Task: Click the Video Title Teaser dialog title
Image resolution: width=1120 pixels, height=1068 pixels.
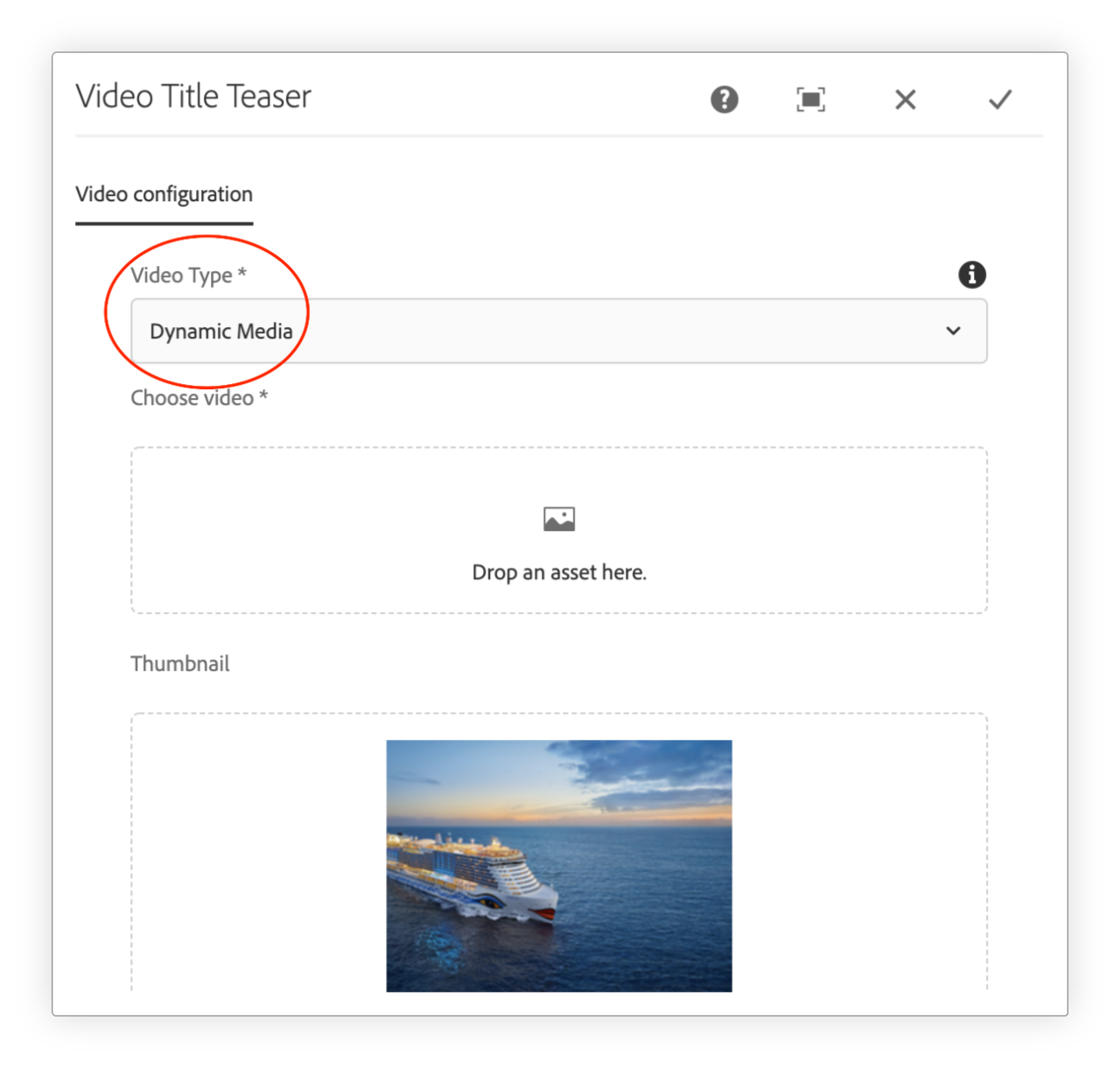Action: point(193,95)
